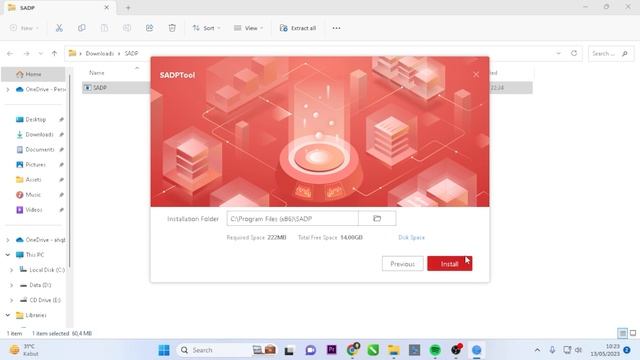Open the See more ellipsis menu
The image size is (640, 360).
(336, 28)
